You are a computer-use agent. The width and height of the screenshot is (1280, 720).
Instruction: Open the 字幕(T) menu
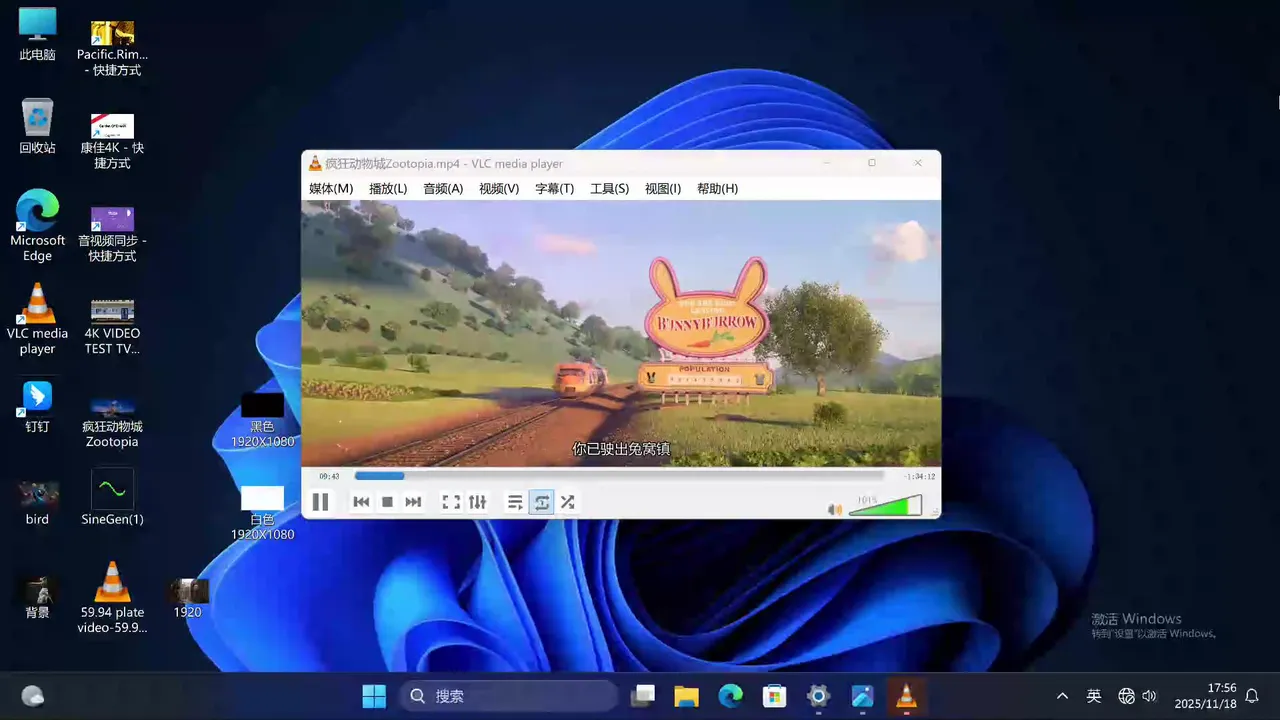coord(554,188)
